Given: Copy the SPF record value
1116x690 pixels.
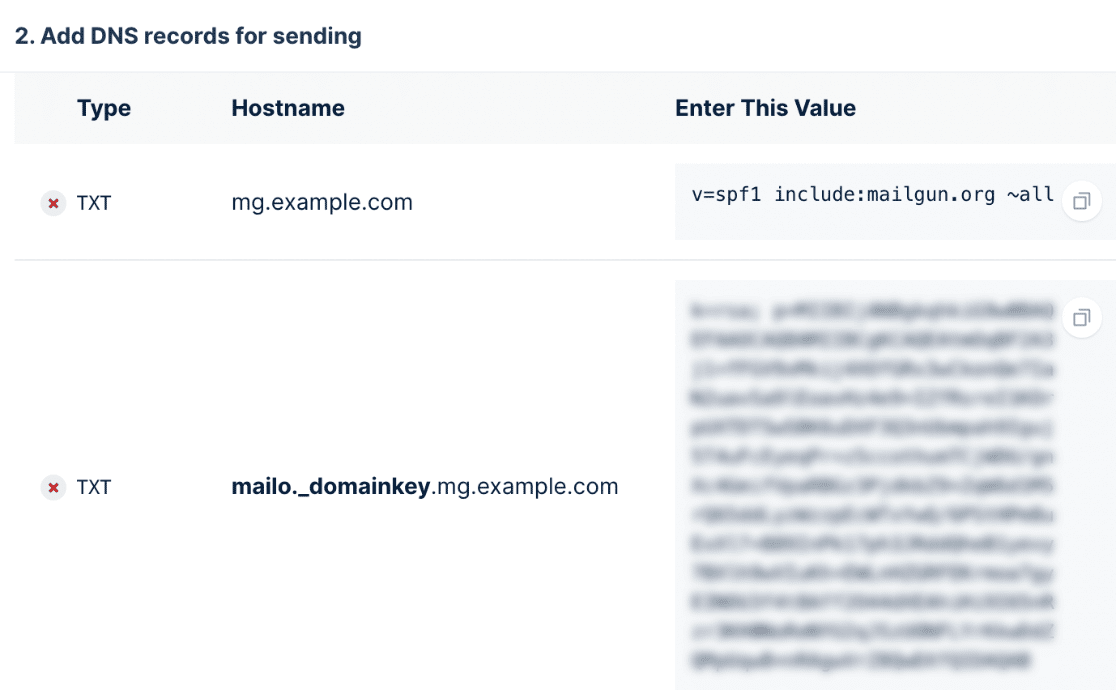Looking at the screenshot, I should tap(1081, 201).
